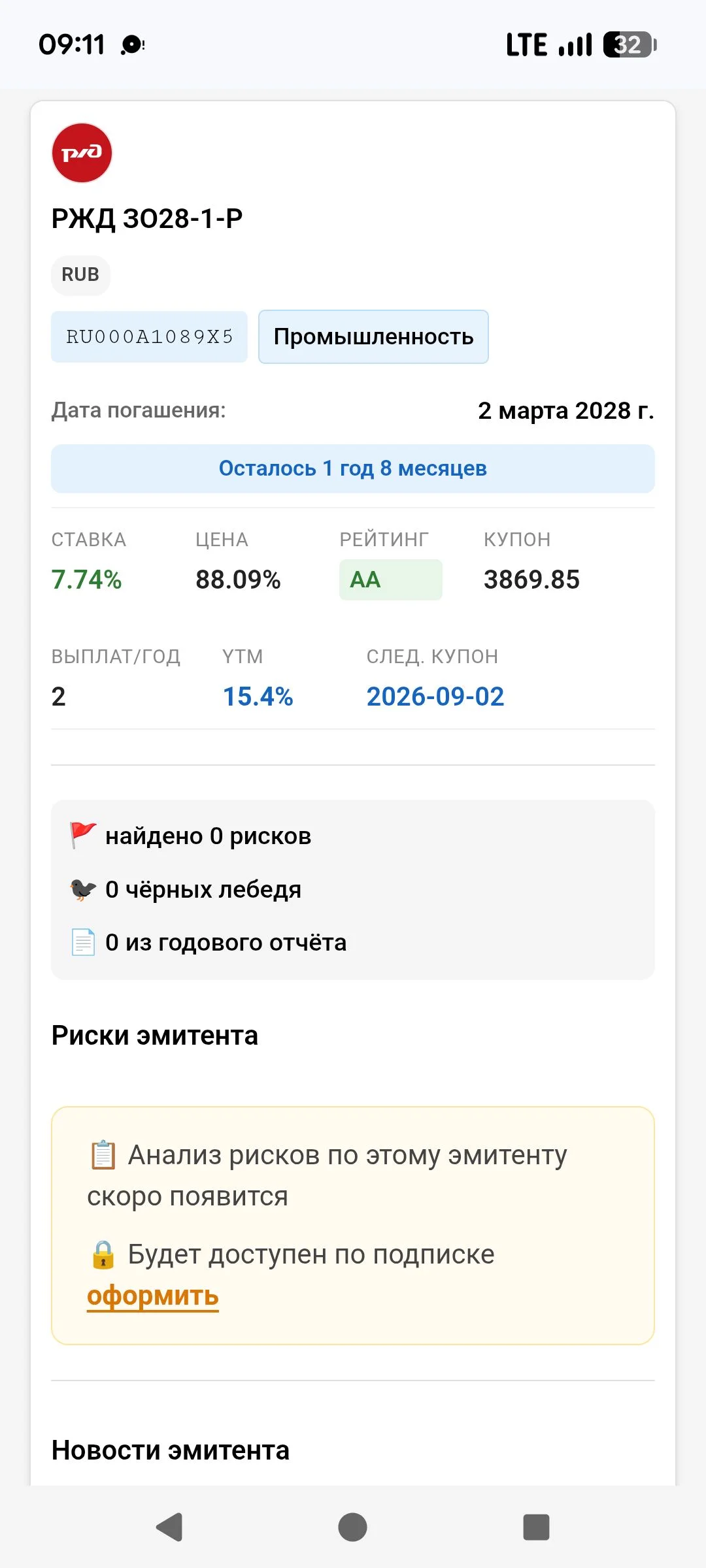706x1568 pixels.
Task: Tap the red RZD issuer logo
Action: (82, 153)
